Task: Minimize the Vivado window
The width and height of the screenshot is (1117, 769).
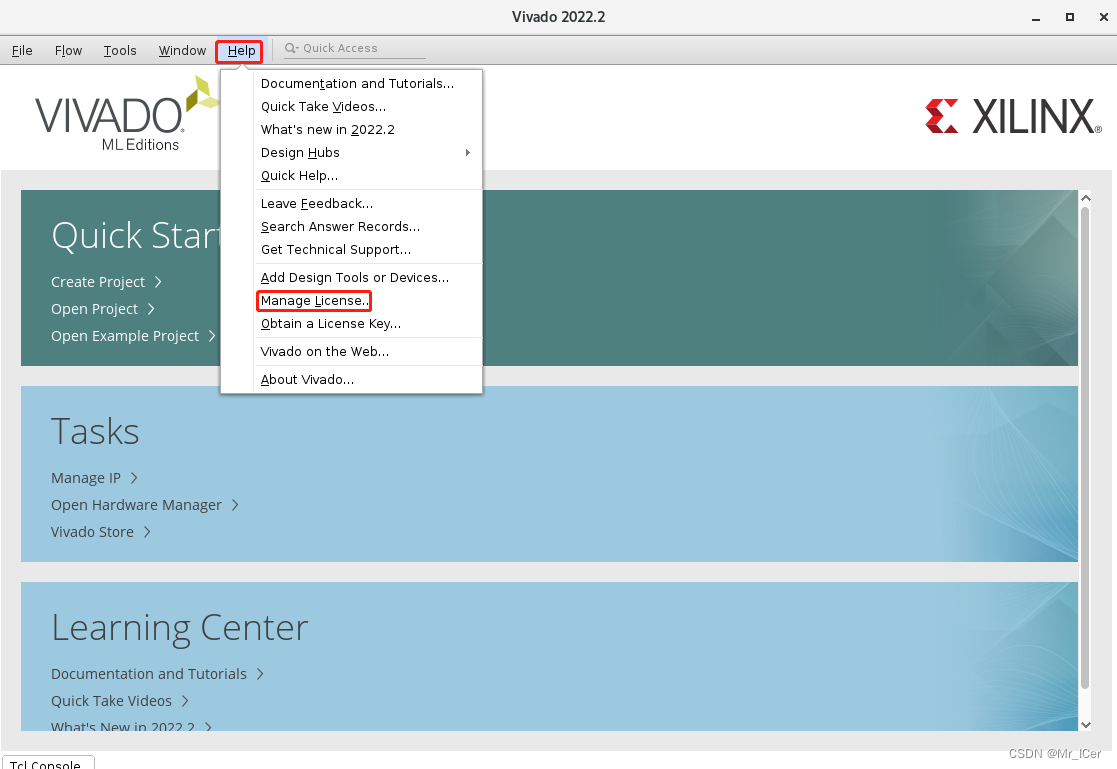Action: click(x=1036, y=18)
